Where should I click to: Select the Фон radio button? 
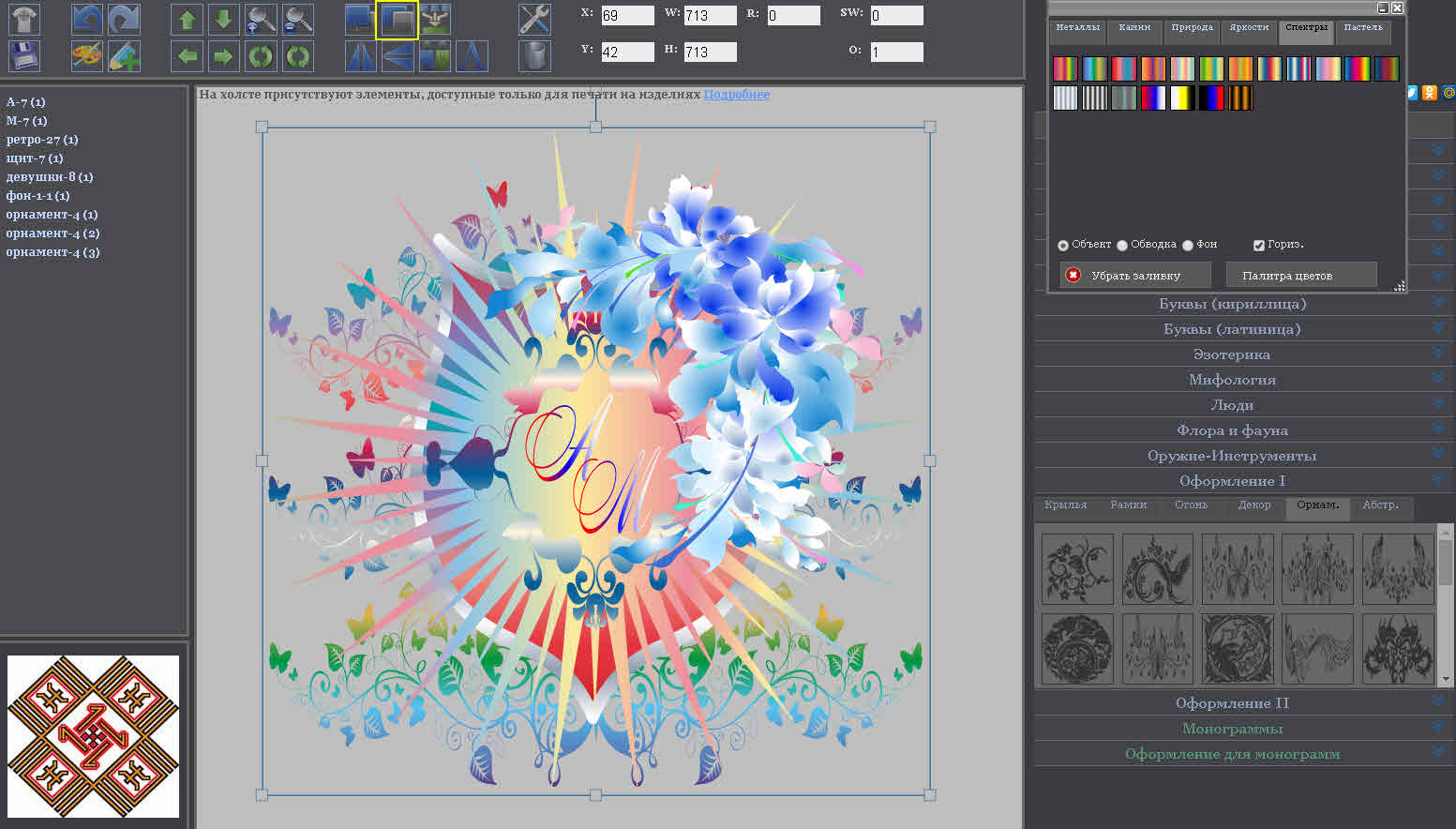pyautogui.click(x=1188, y=245)
